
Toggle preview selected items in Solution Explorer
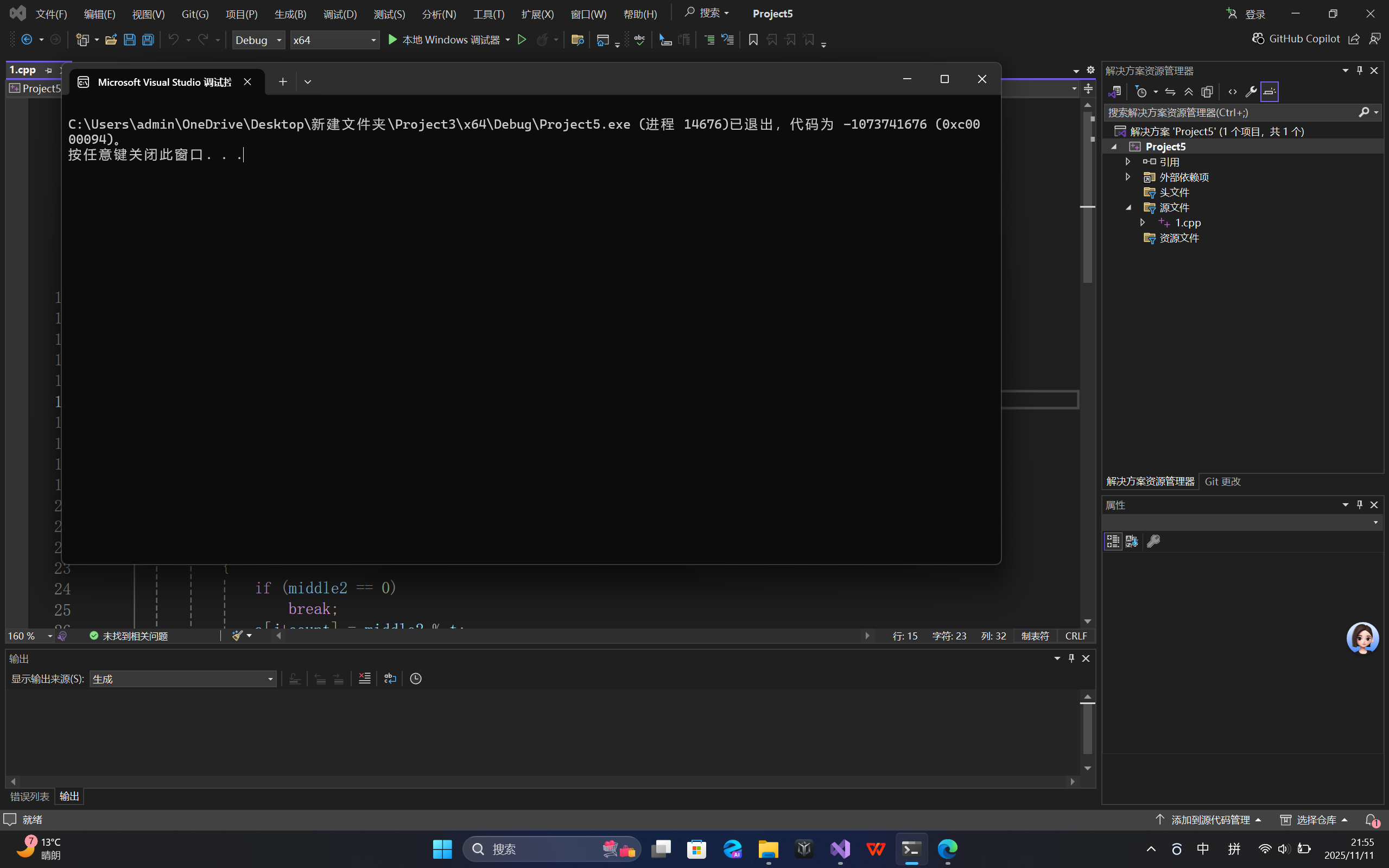click(1269, 92)
